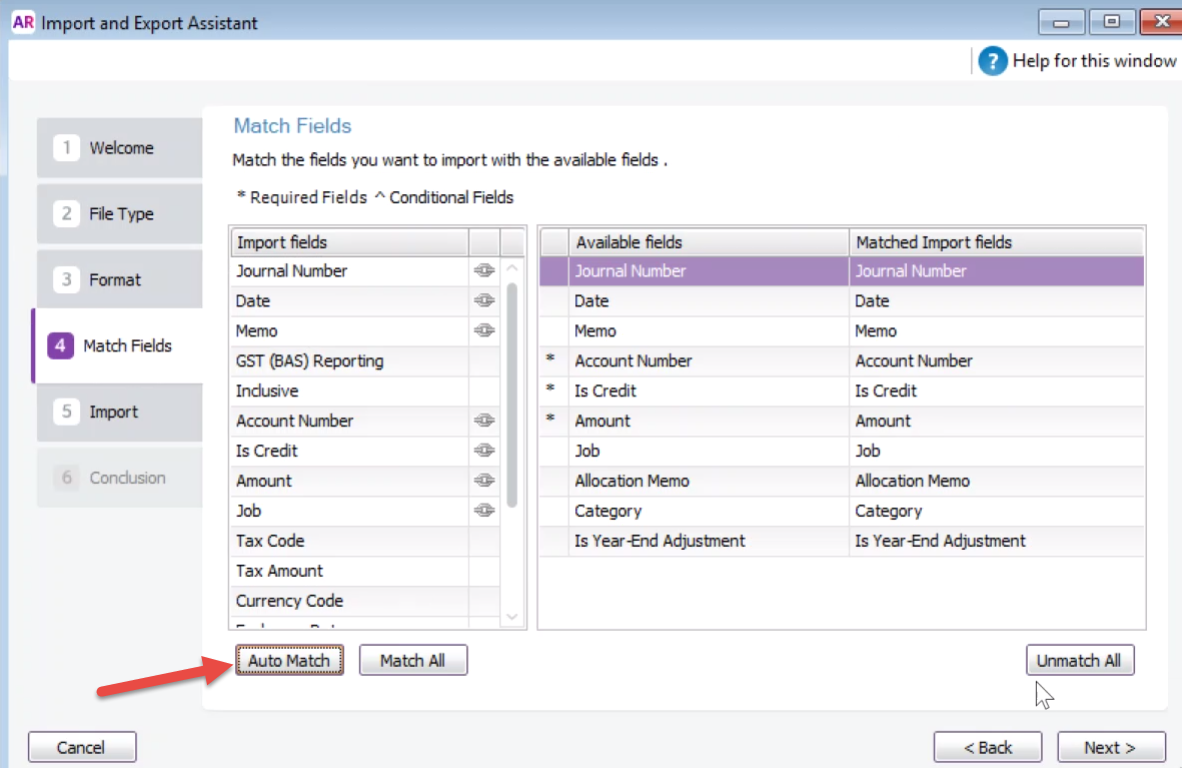The width and height of the screenshot is (1182, 768).
Task: Click the Import fields scrollbar thumb
Action: pyautogui.click(x=513, y=394)
